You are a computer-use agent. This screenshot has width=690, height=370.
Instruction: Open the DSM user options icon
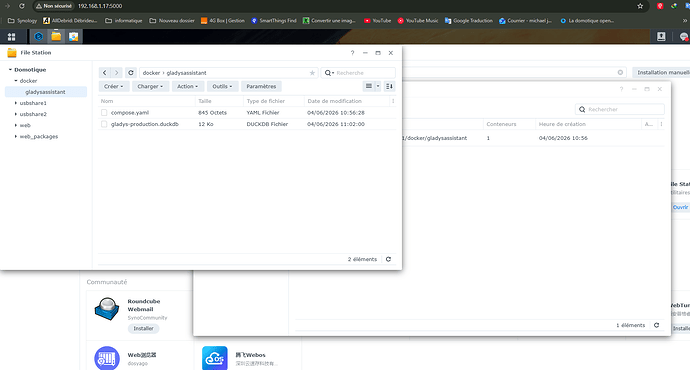click(x=661, y=37)
